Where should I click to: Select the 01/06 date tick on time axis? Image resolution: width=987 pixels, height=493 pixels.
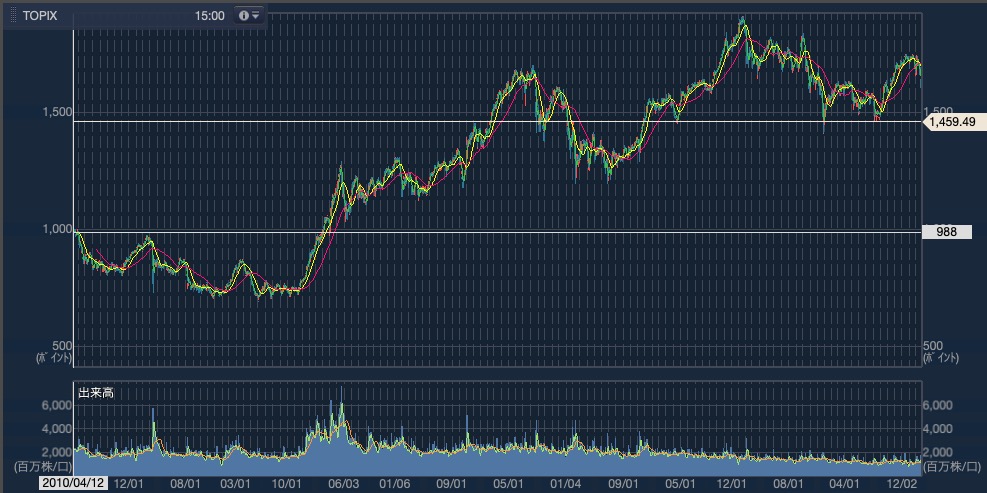point(396,483)
